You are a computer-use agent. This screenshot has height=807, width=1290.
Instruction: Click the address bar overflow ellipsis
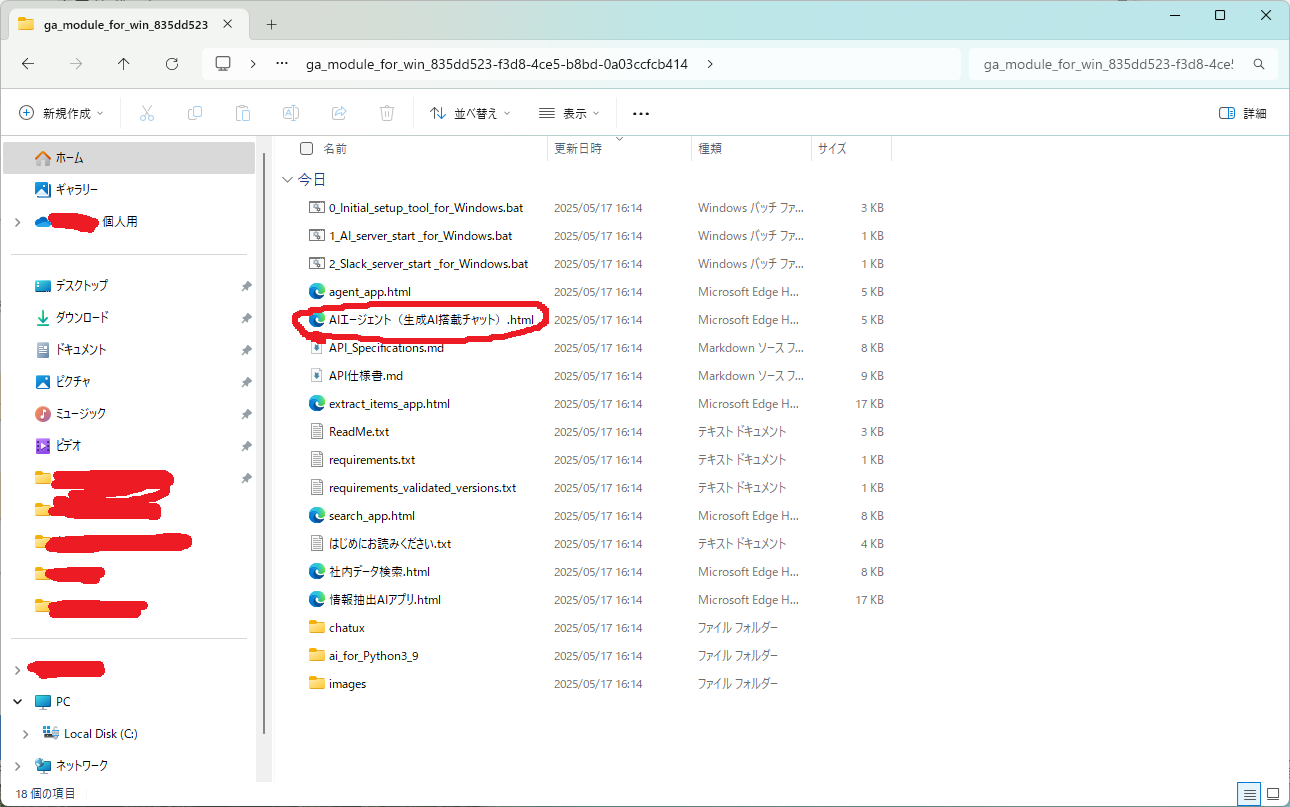(x=282, y=63)
